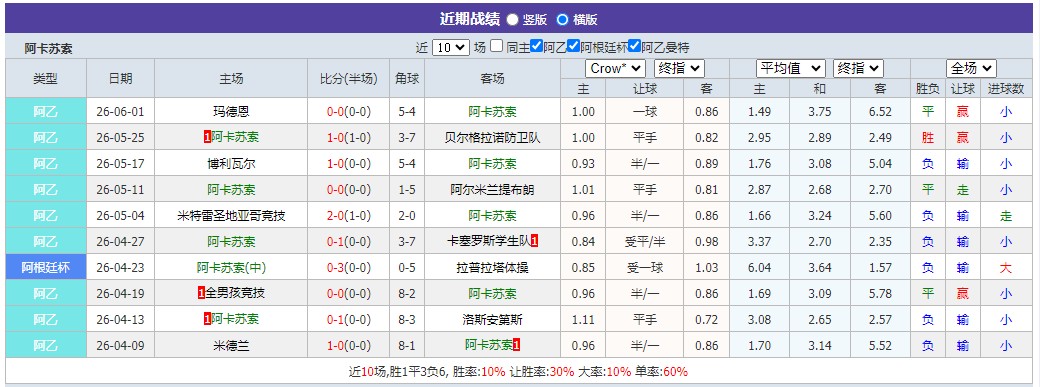Click the 胜 result on 26-05-25

pyautogui.click(x=927, y=137)
